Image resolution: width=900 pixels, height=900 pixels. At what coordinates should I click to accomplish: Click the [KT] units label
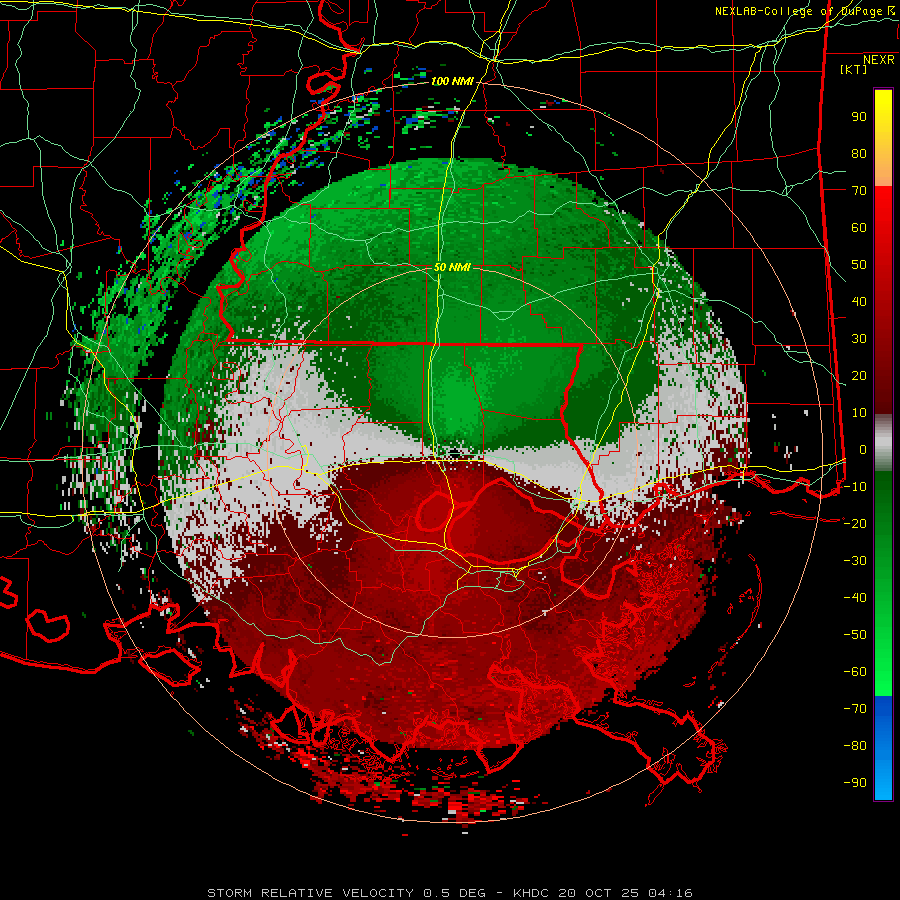[x=854, y=69]
